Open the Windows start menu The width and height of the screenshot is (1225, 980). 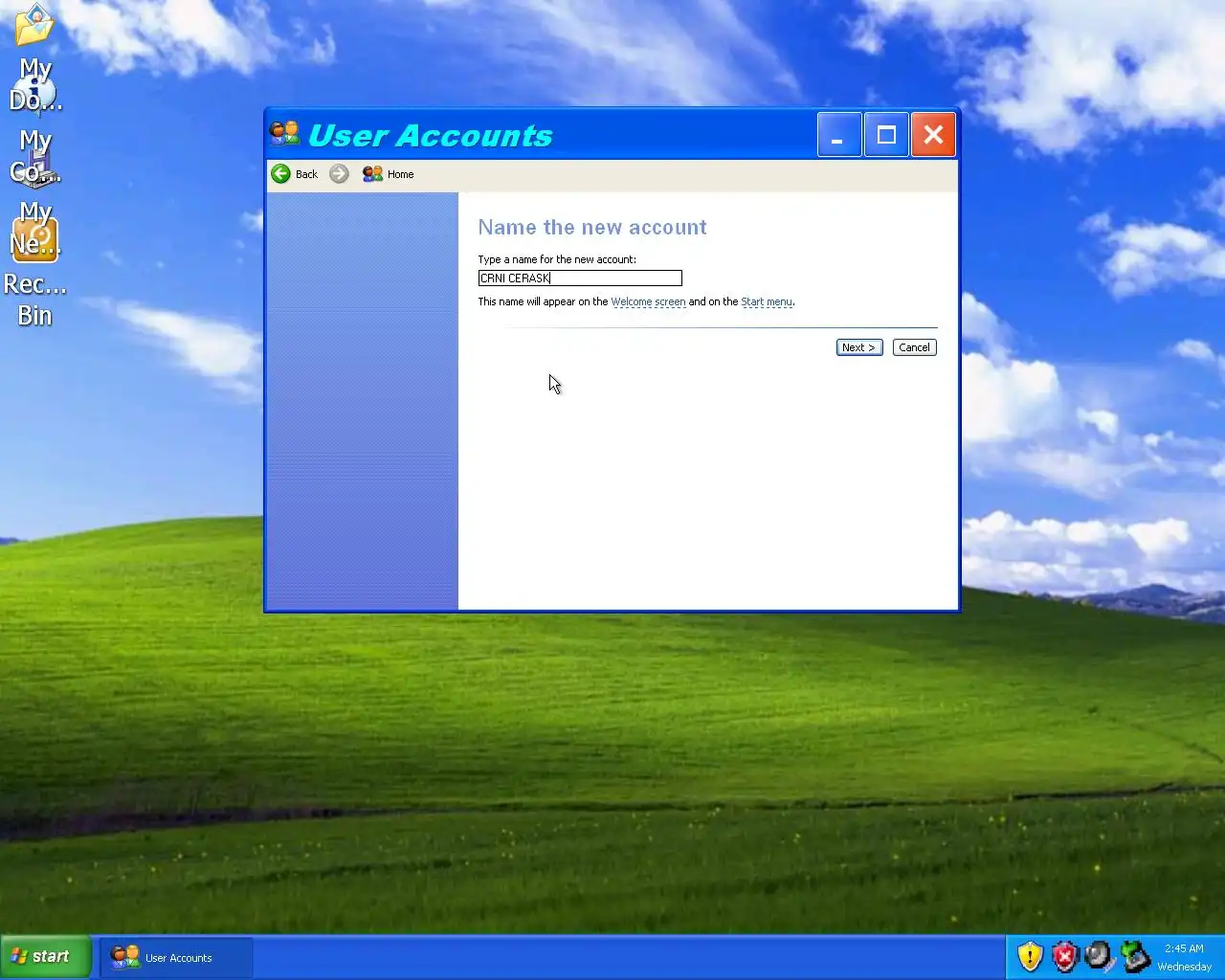click(46, 956)
